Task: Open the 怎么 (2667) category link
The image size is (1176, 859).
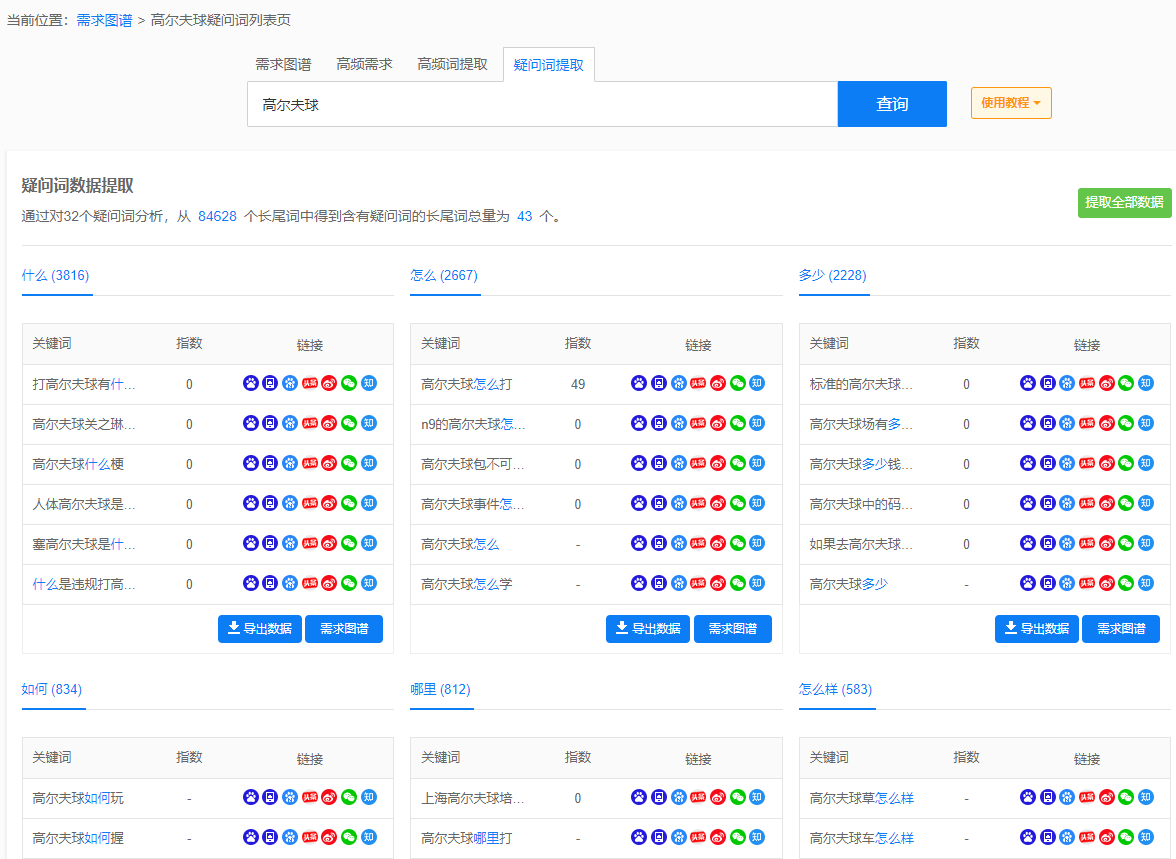Action: coord(444,272)
